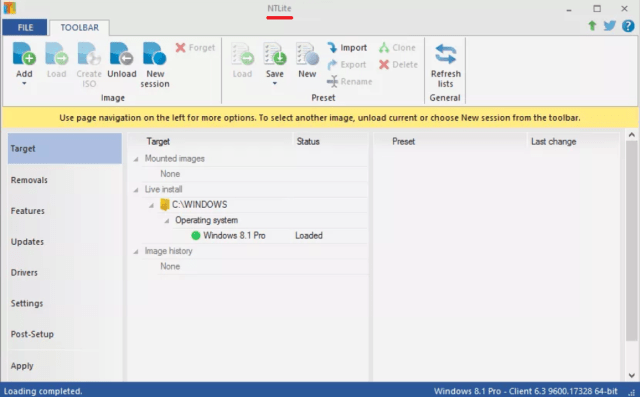Click the Add image icon
The width and height of the screenshot is (640, 397).
coord(24,53)
